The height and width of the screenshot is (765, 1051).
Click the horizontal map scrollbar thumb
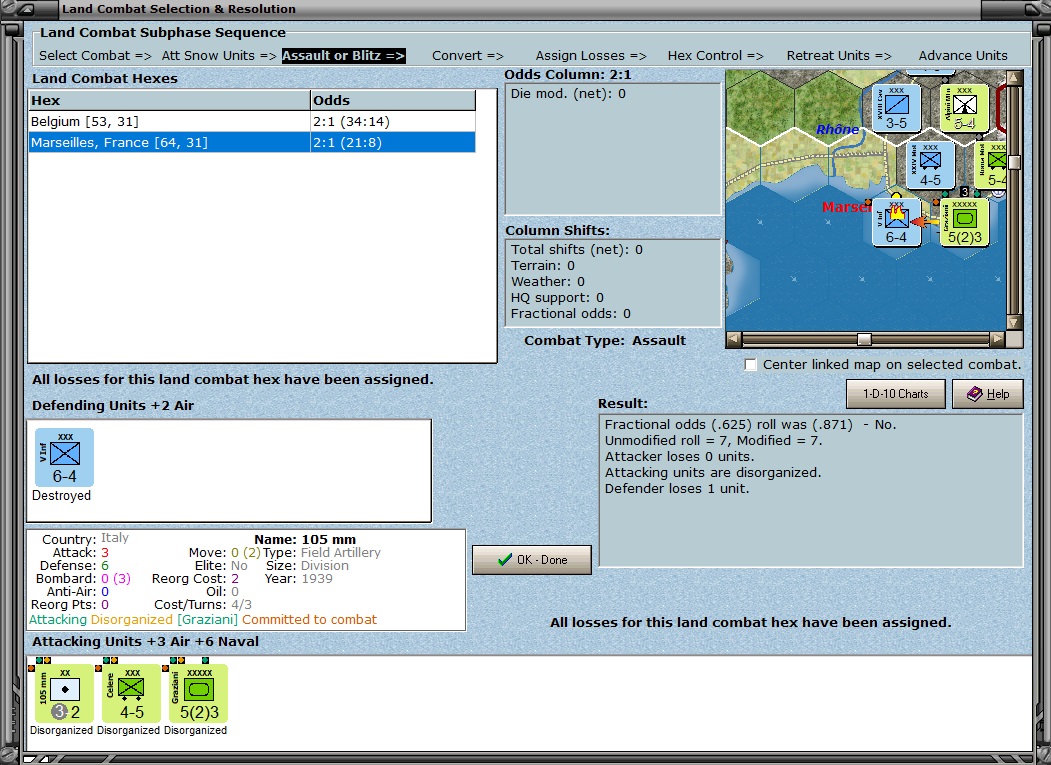[865, 339]
